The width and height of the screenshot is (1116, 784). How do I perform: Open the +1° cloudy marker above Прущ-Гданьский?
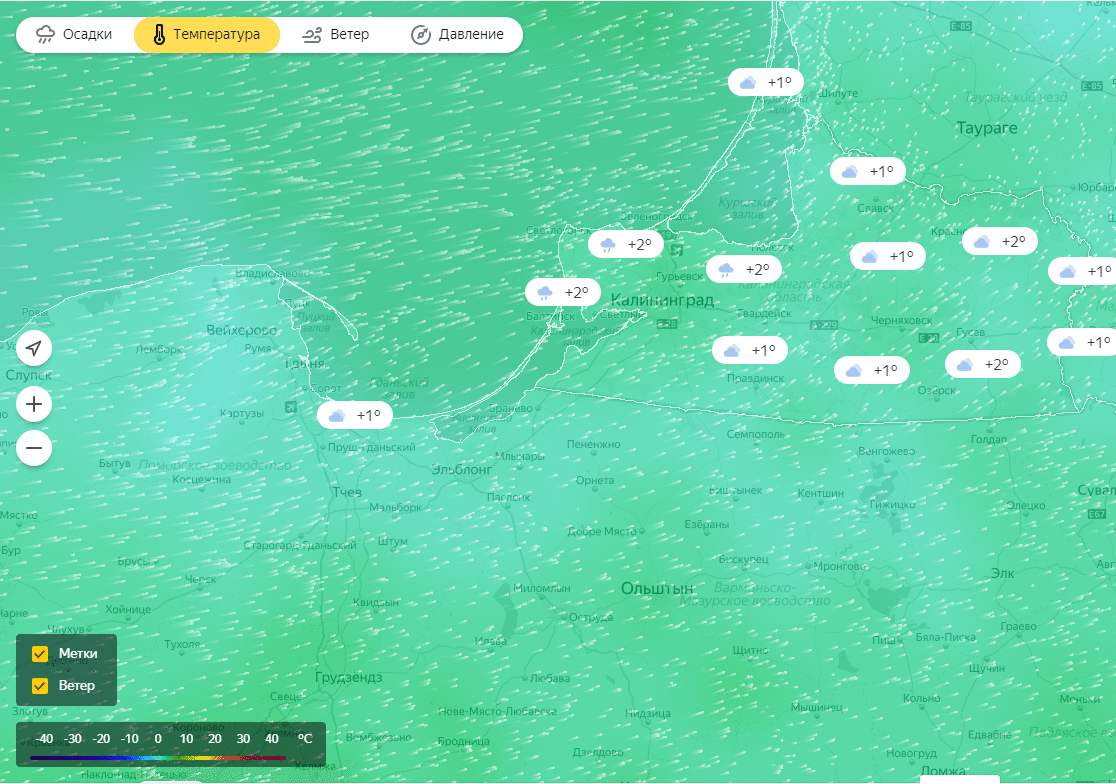(x=354, y=415)
